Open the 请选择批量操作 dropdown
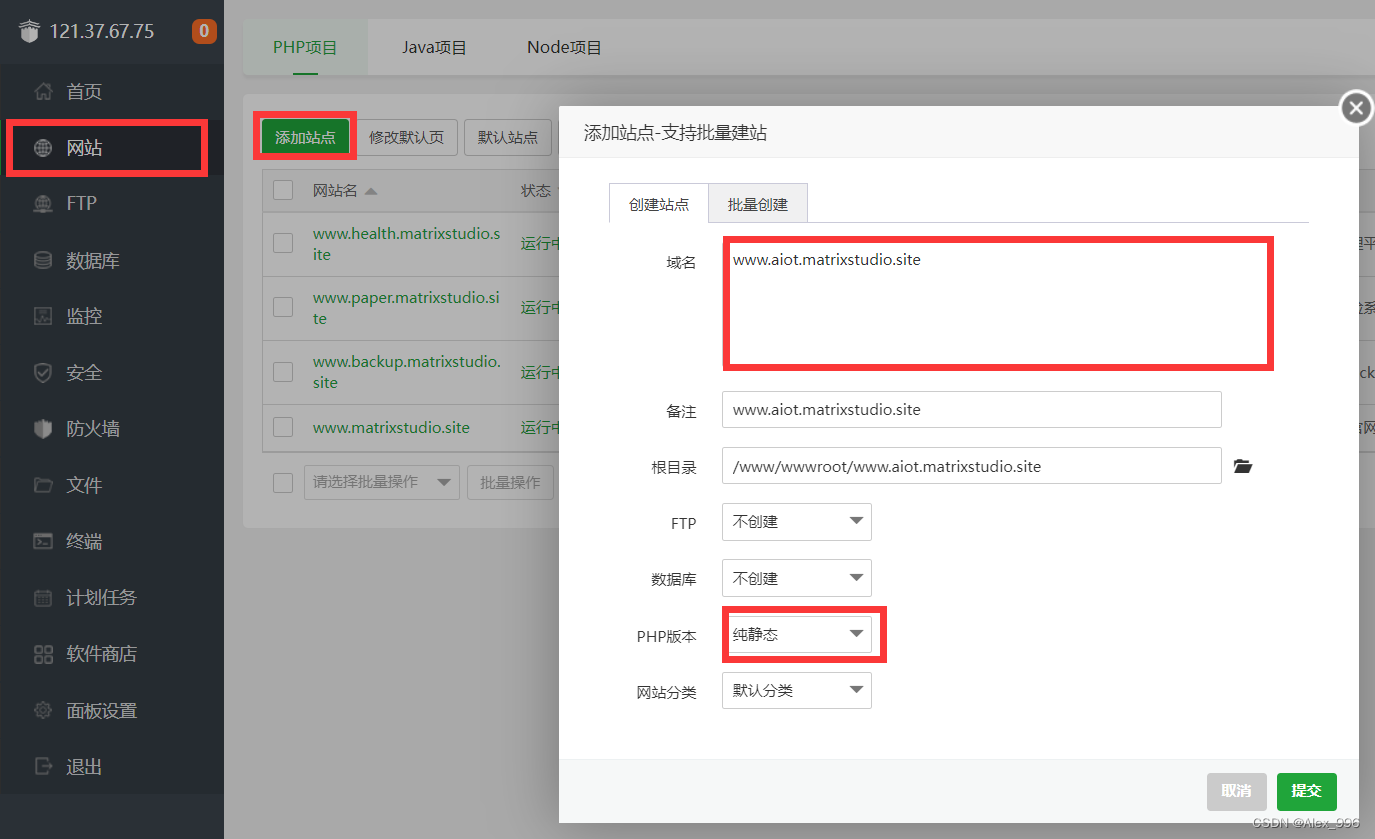Screen dimensions: 1375x839 coord(382,482)
